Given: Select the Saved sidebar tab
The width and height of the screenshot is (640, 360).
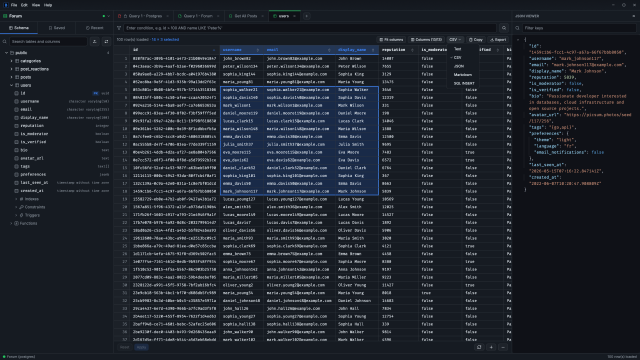Looking at the screenshot, I should (57, 28).
